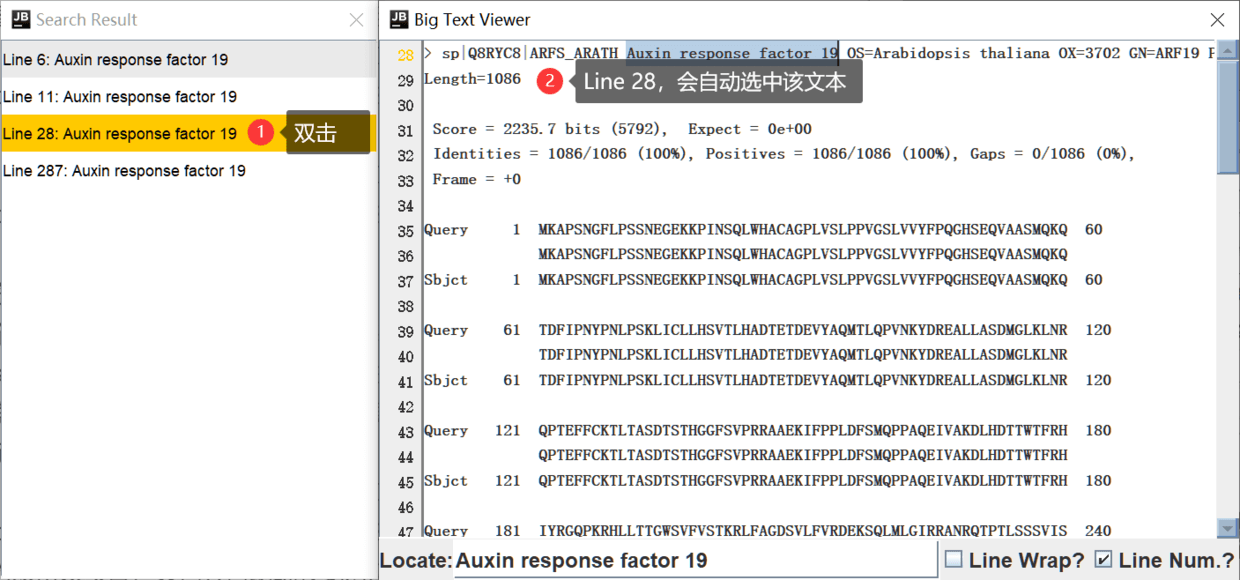1240x580 pixels.
Task: Click the match line 40 consensus sequence
Action: (x=802, y=355)
